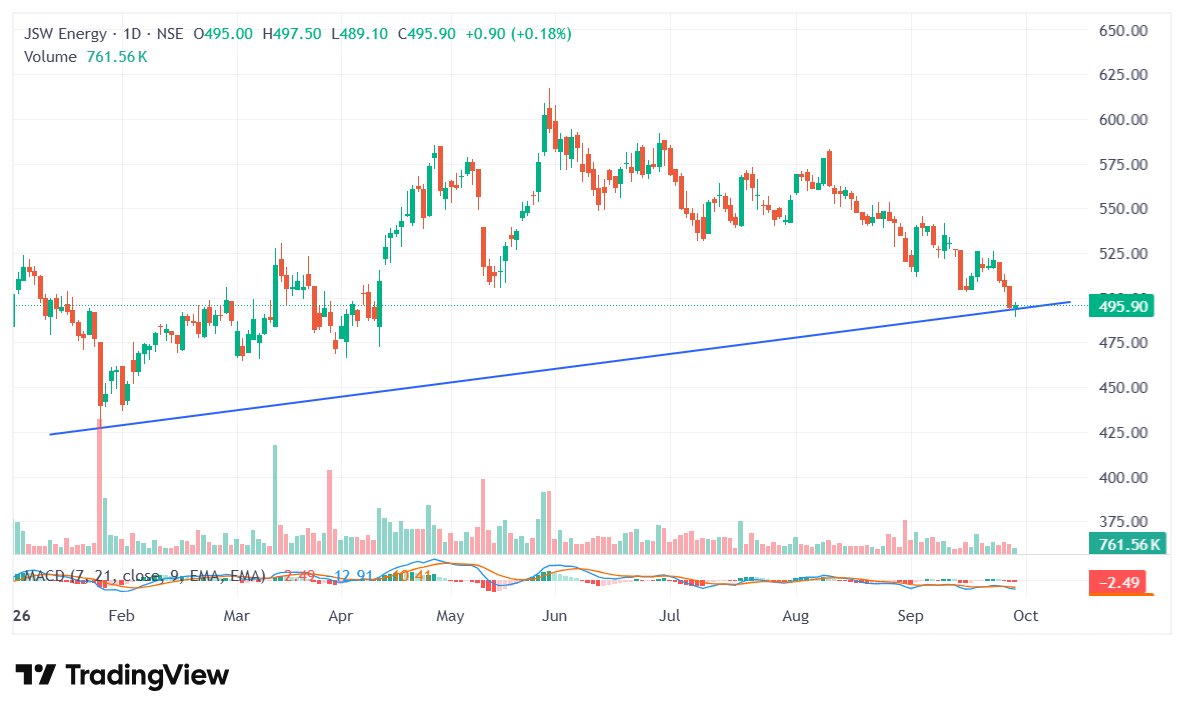Click the 600.00 price axis label
Screen dimensions: 1184x715
click(1123, 119)
